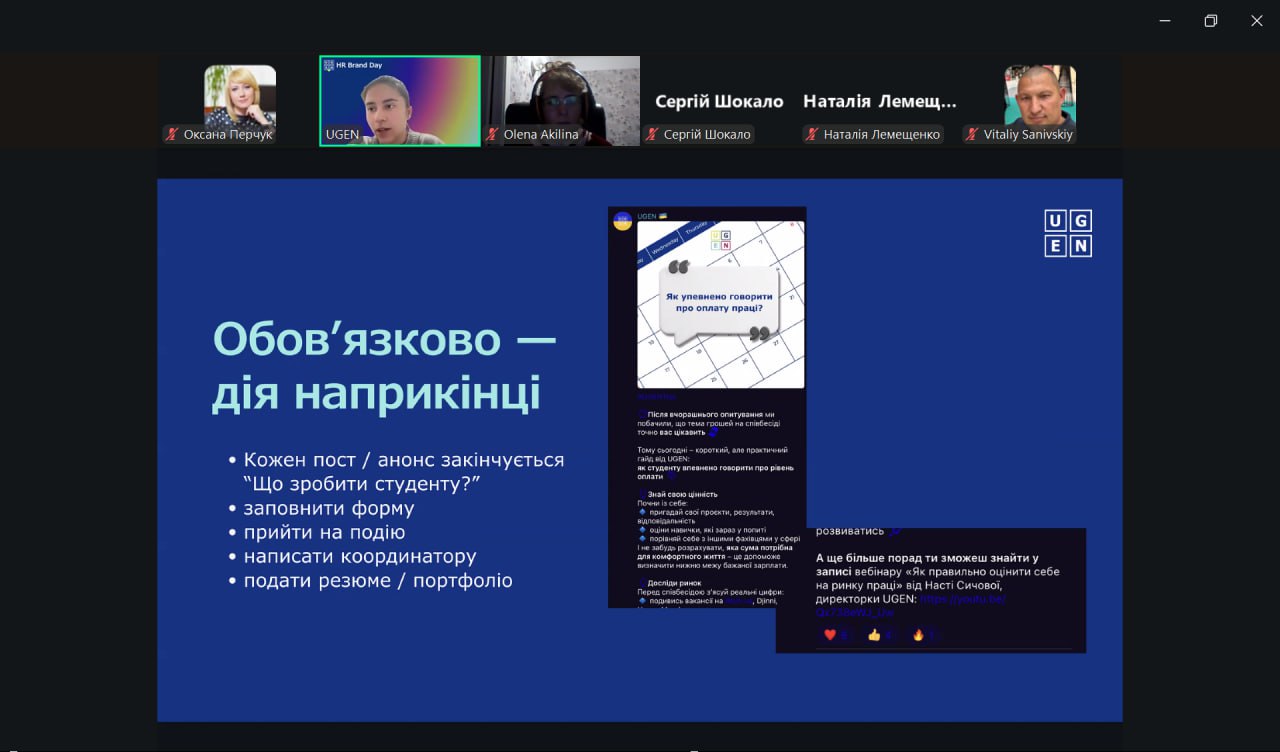Click the thumbs-up reaction under the post
The width and height of the screenshot is (1280, 752).
coord(875,634)
